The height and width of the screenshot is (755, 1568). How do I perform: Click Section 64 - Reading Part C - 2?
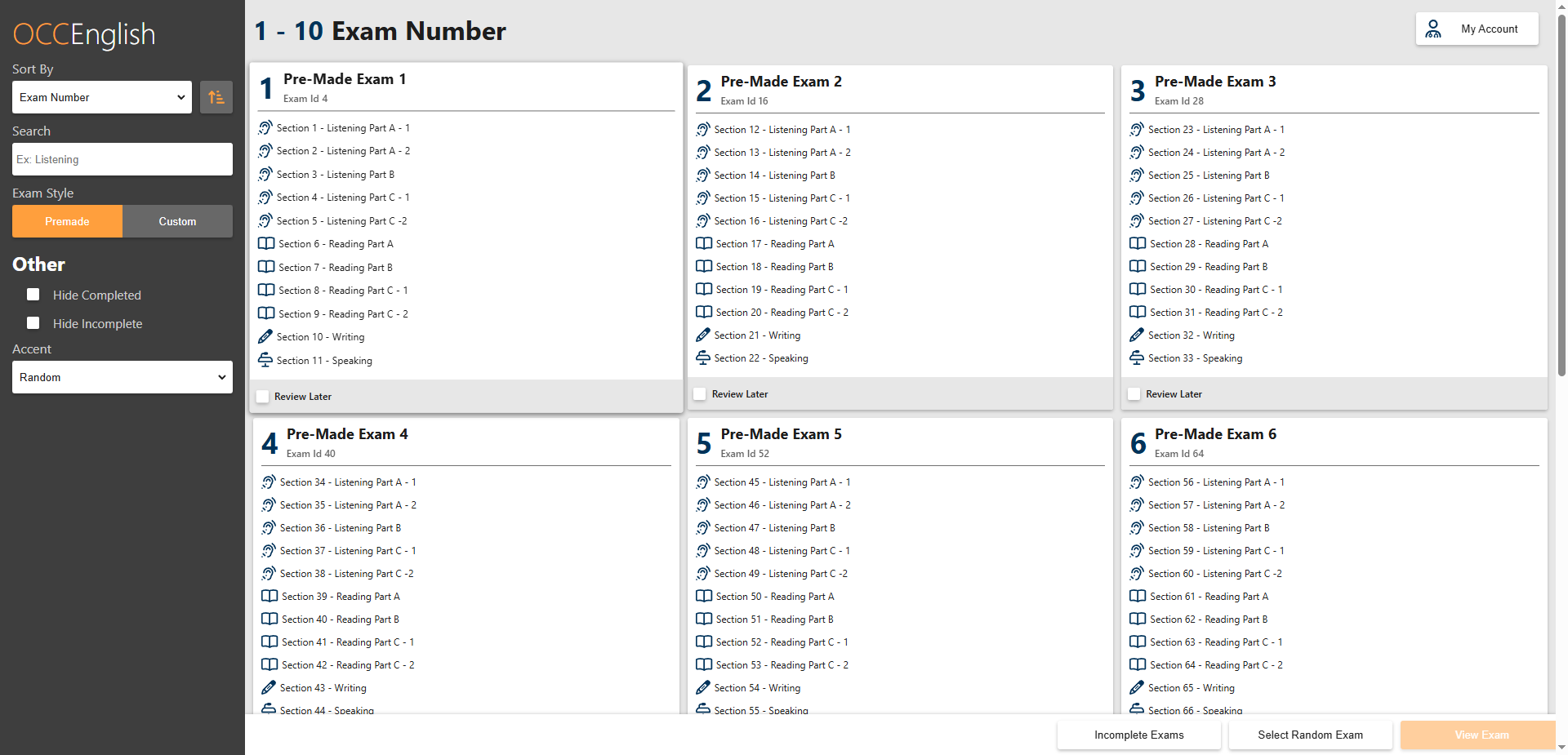(1216, 665)
